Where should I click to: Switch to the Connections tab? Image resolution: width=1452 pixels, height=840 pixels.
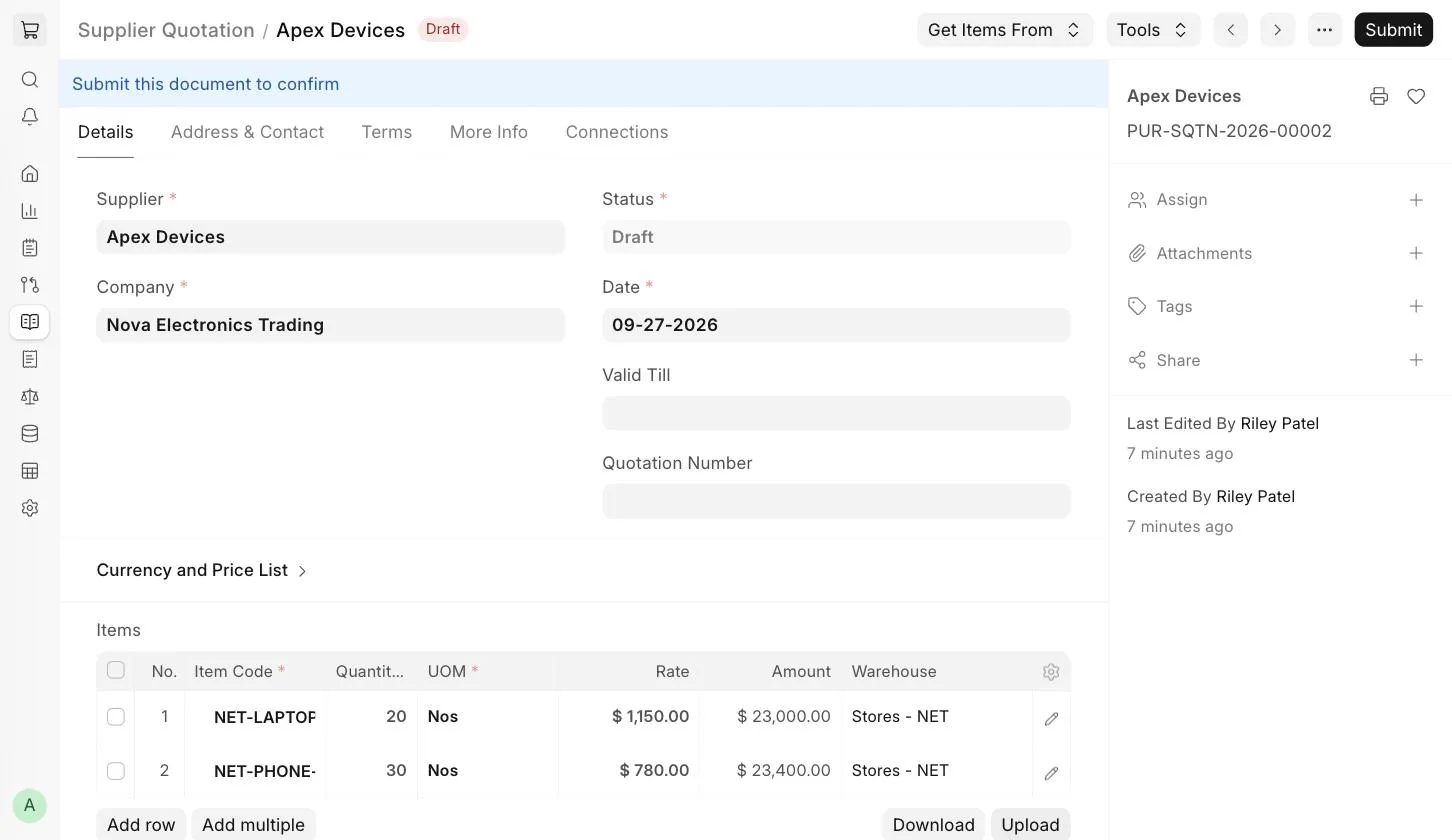[x=617, y=132]
